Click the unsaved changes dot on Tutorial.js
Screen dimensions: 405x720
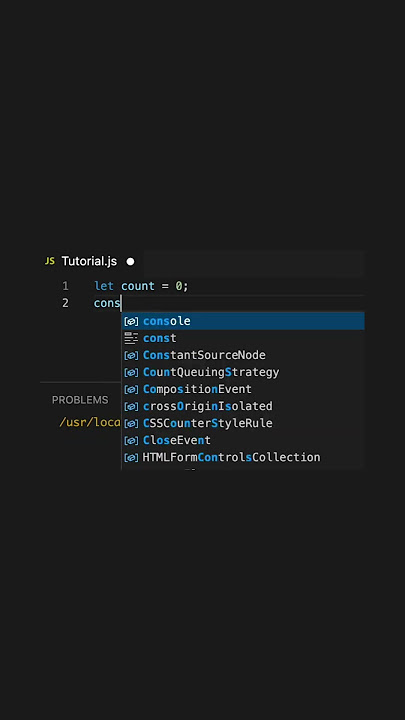[130, 262]
